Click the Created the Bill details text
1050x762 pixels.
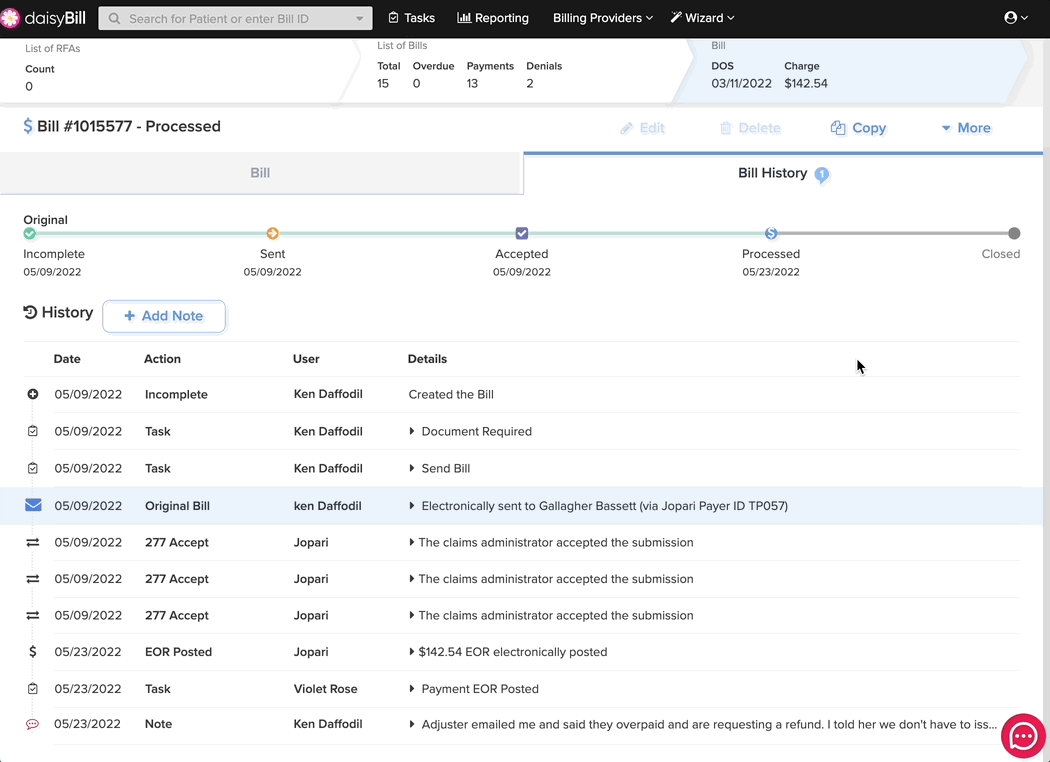click(451, 394)
